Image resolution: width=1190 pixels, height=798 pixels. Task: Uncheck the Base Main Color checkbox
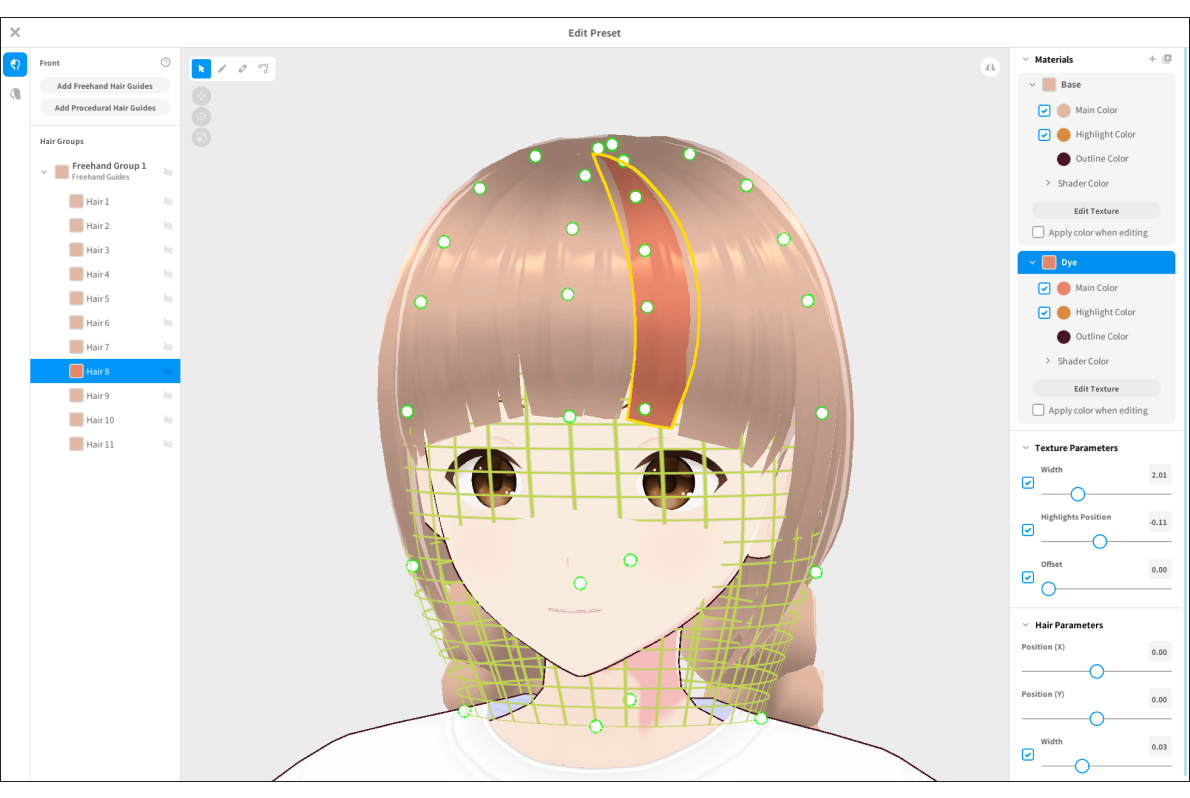coord(1044,111)
